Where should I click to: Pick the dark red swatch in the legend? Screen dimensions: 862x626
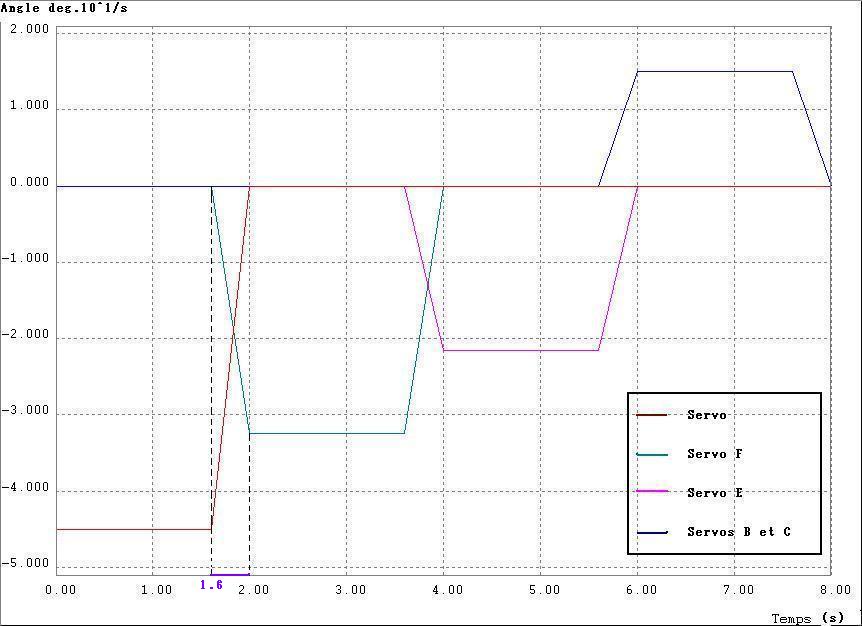tap(652, 415)
